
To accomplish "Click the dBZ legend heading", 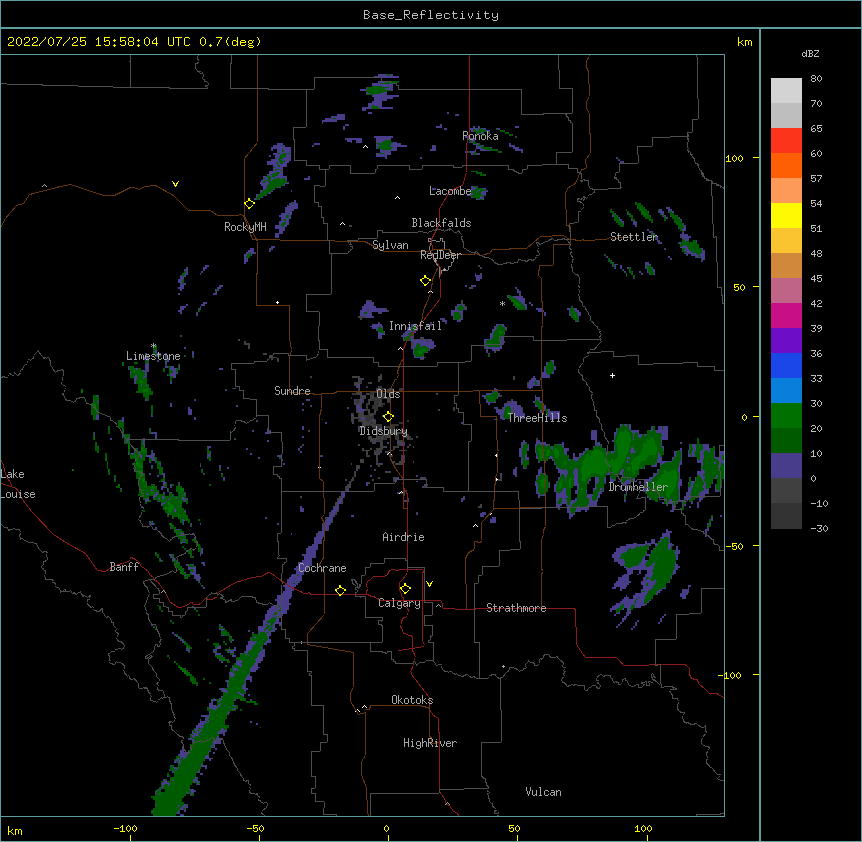I will coord(810,53).
